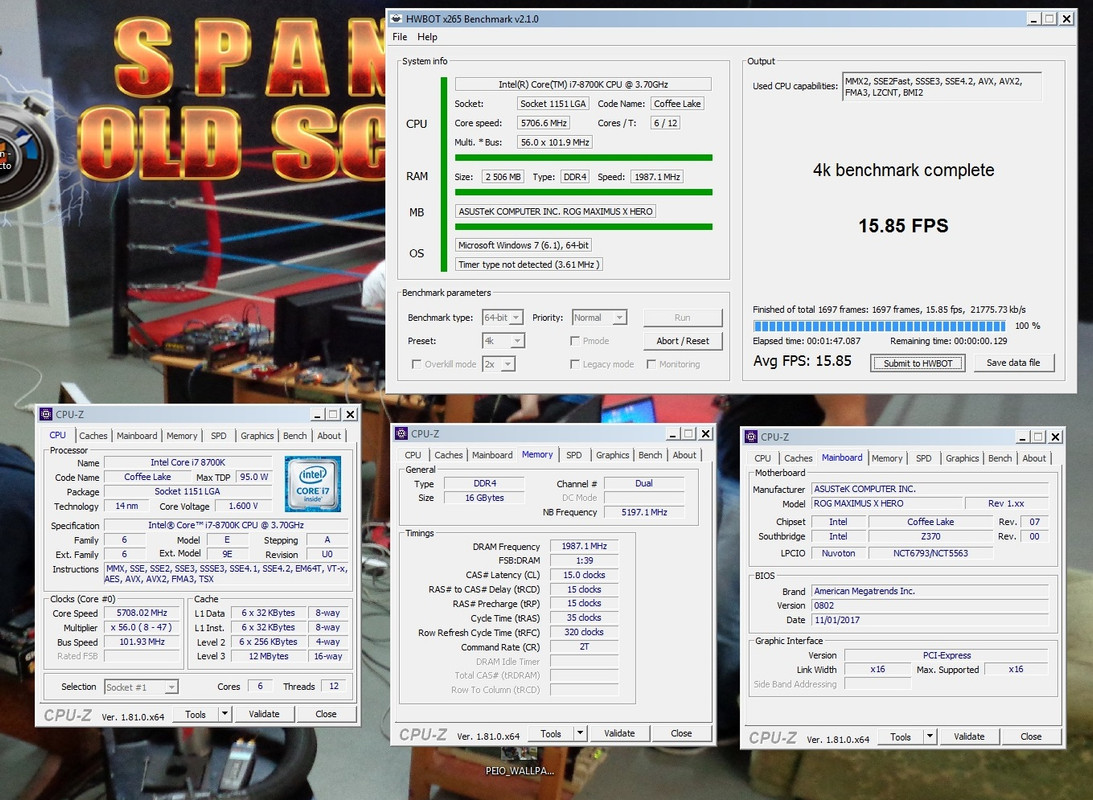
Task: Click the green bar under RAM info
Action: (x=583, y=192)
